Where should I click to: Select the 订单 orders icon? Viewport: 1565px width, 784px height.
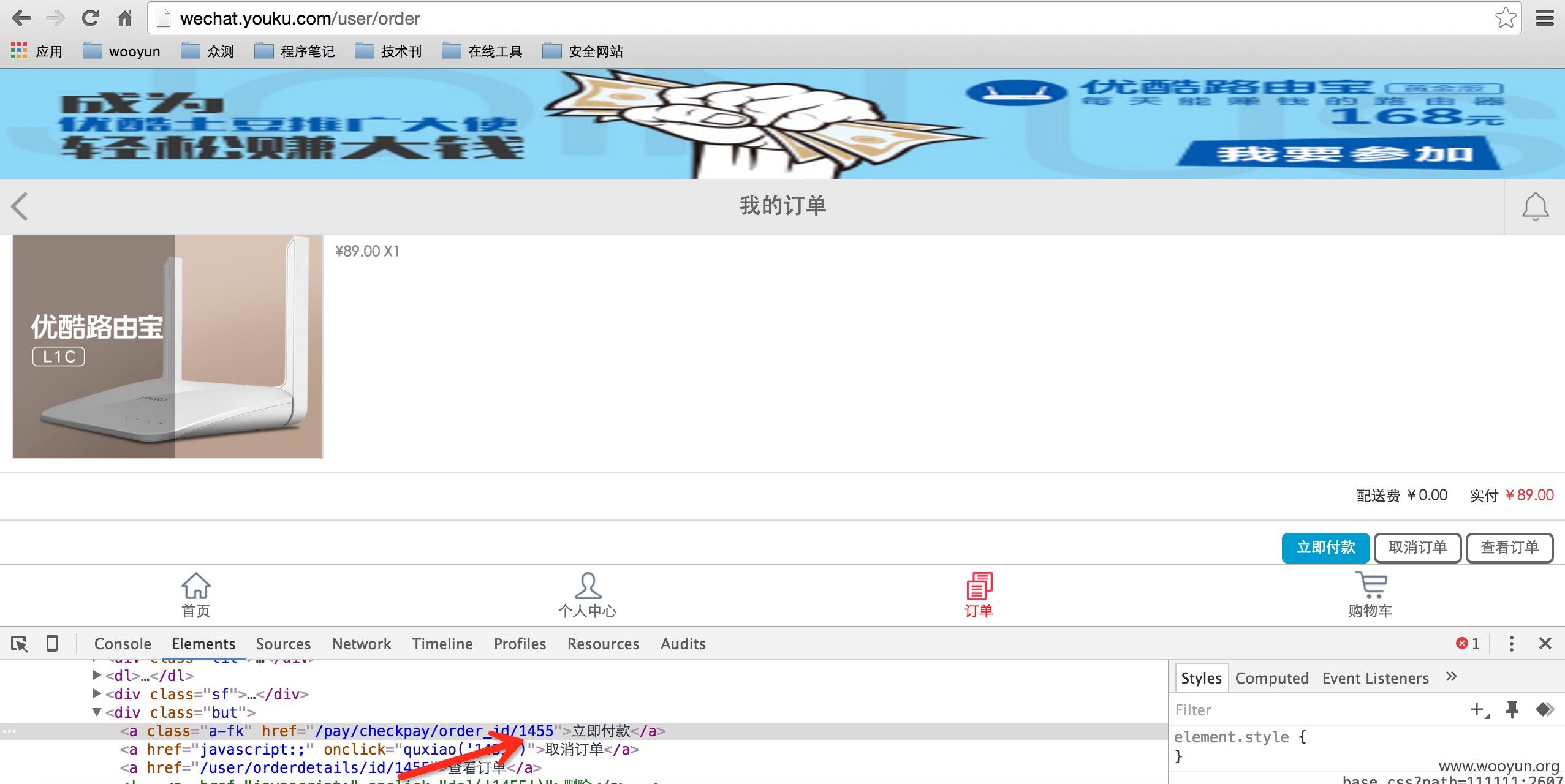(x=979, y=587)
